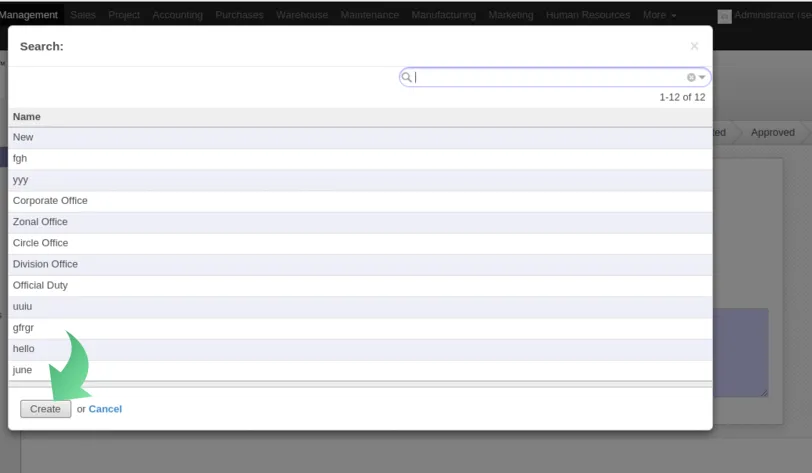
Task: Sort list by Name column header
Action: point(26,117)
